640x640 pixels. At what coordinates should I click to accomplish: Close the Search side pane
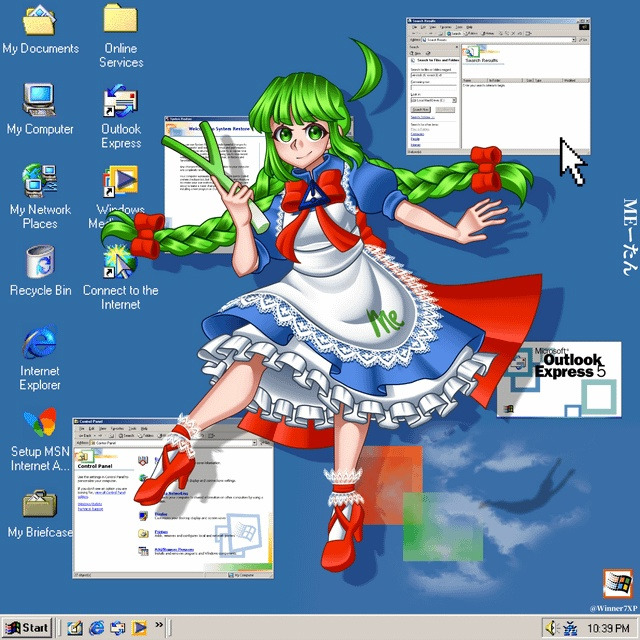pyautogui.click(x=457, y=47)
